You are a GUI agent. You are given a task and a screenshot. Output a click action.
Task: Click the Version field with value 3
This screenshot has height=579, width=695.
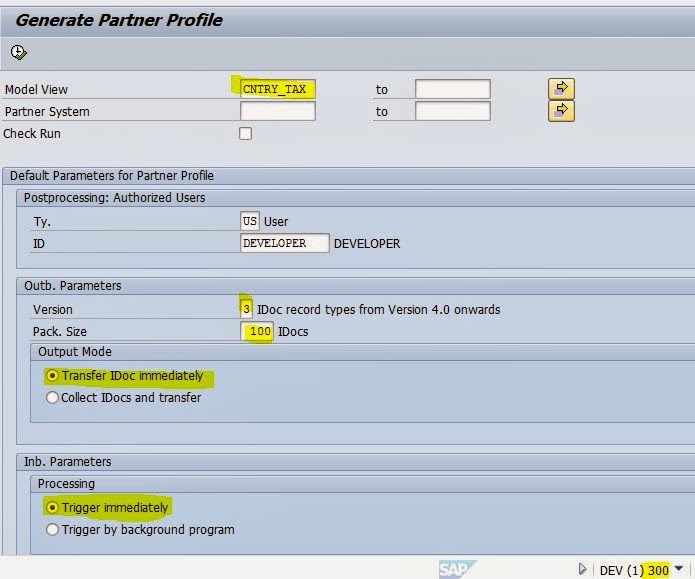click(246, 309)
